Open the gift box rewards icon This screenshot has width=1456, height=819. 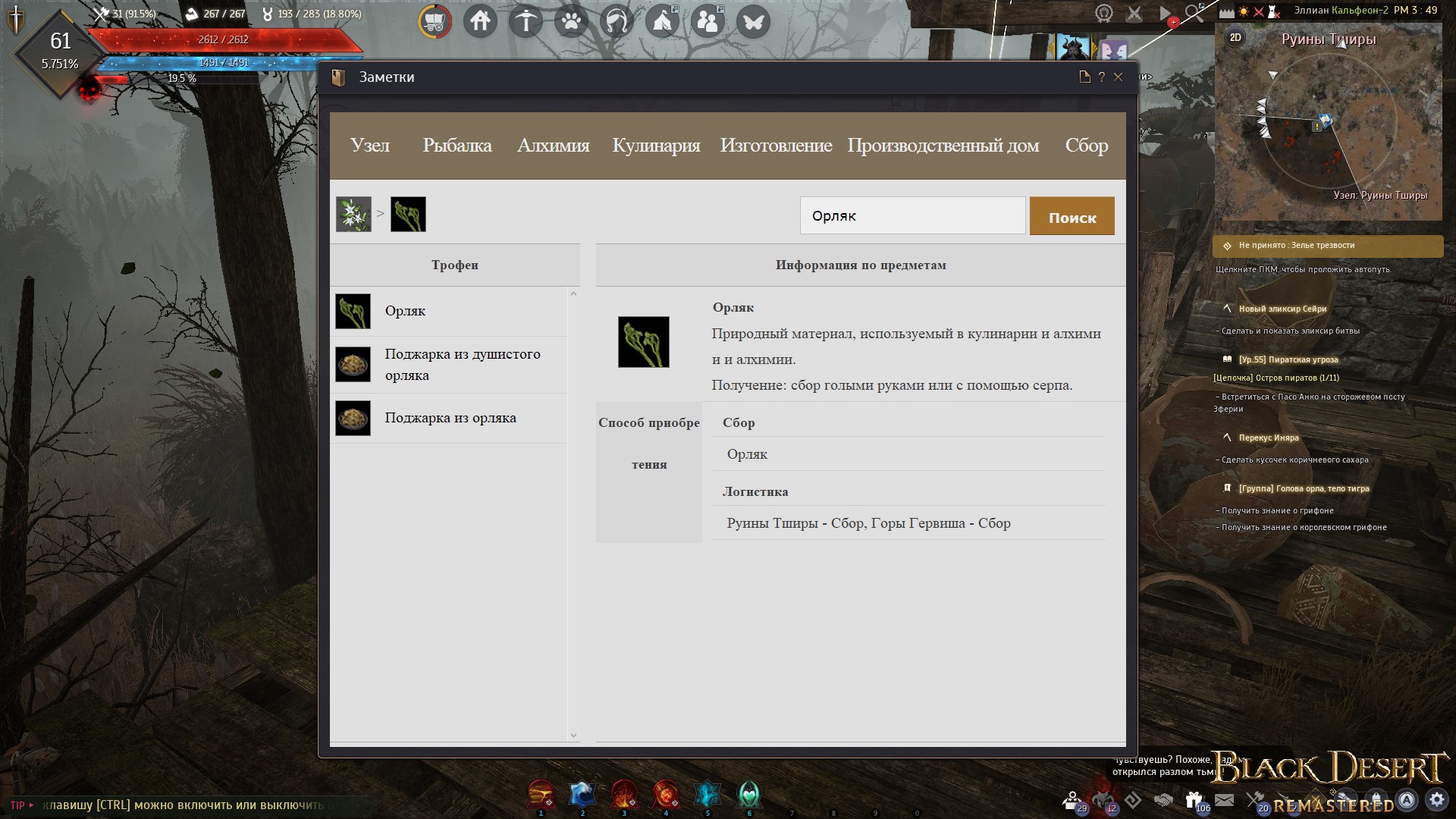click(x=1194, y=800)
